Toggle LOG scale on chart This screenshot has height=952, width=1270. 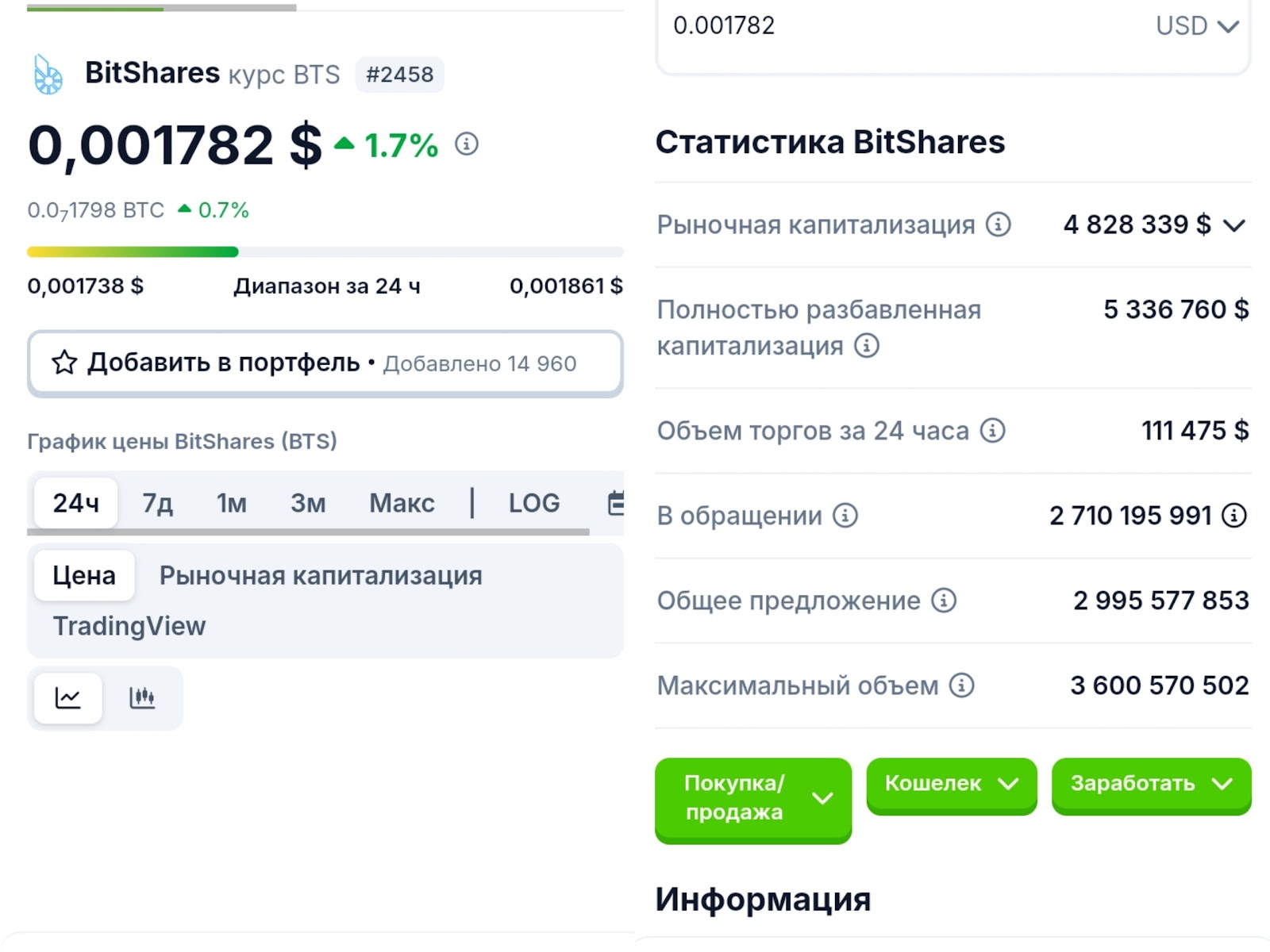coord(534,503)
